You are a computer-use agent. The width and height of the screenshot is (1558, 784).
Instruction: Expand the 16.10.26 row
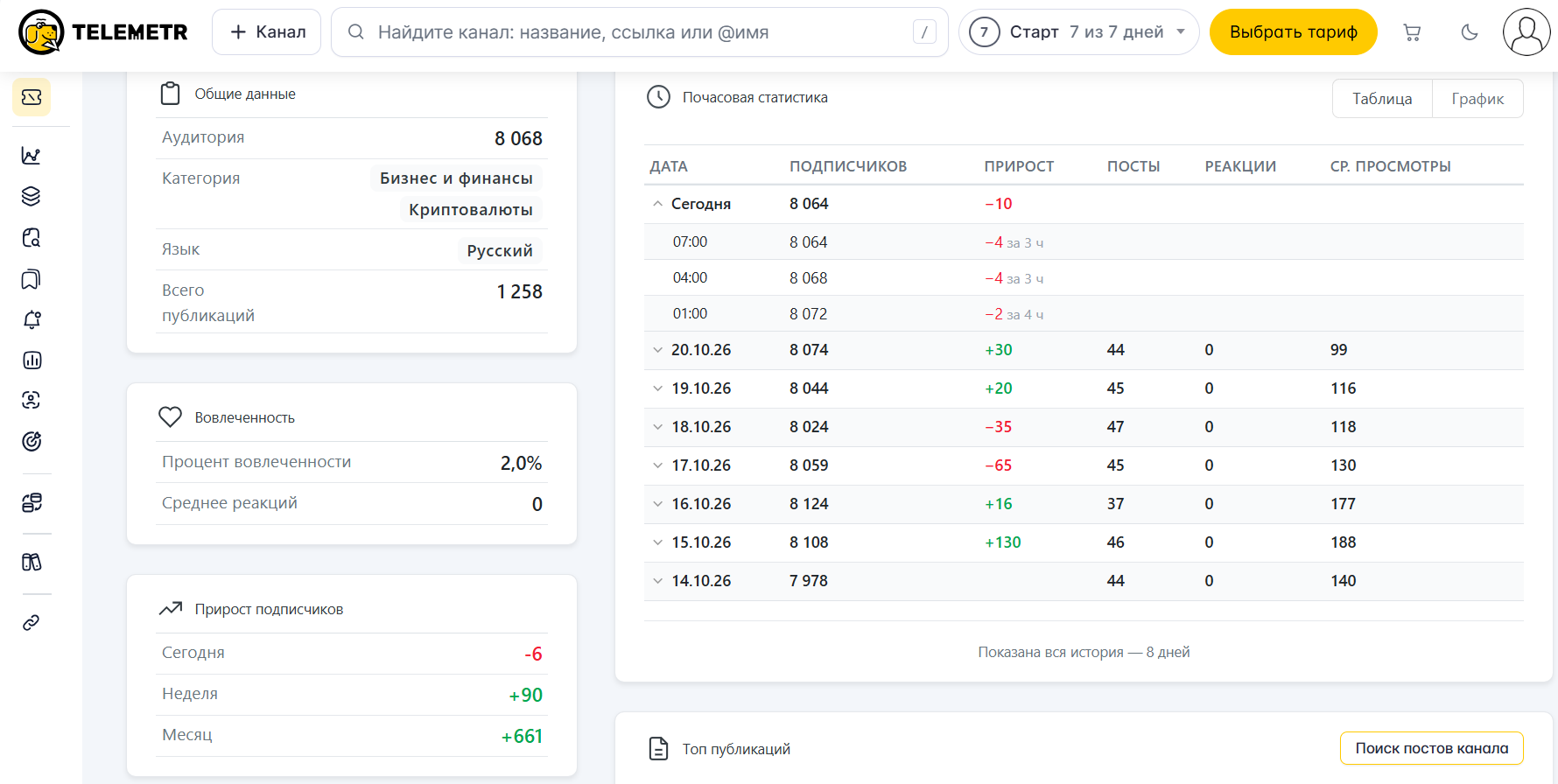pyautogui.click(x=657, y=504)
